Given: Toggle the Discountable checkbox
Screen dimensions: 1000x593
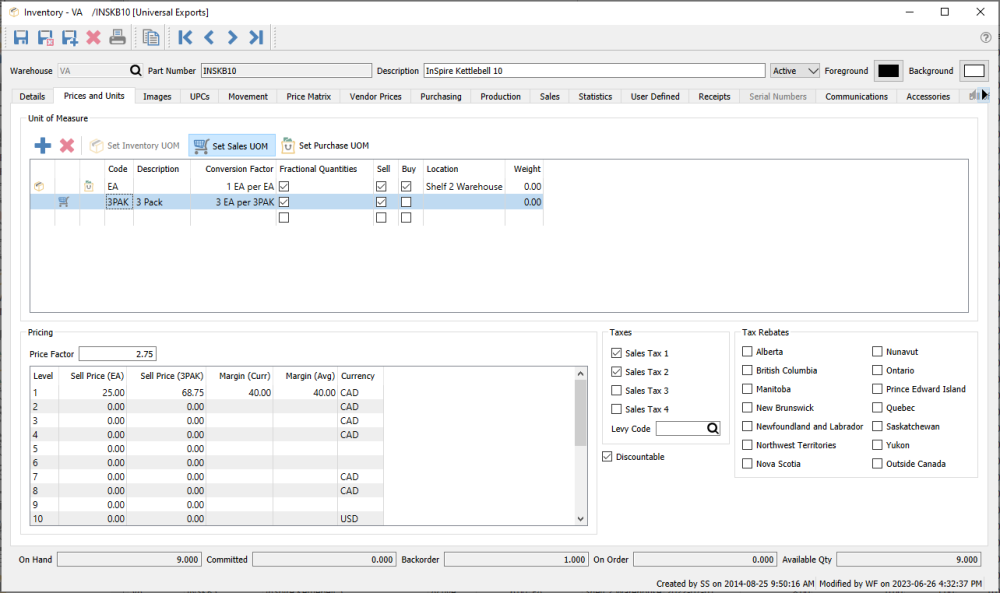Looking at the screenshot, I should coord(607,457).
